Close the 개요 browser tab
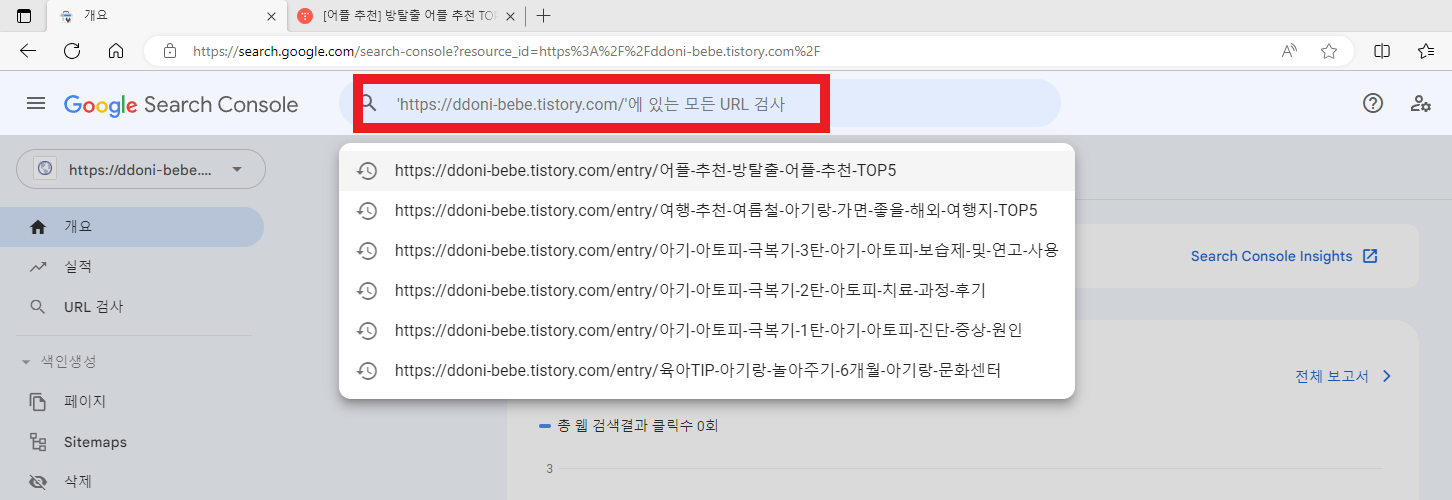 point(271,16)
